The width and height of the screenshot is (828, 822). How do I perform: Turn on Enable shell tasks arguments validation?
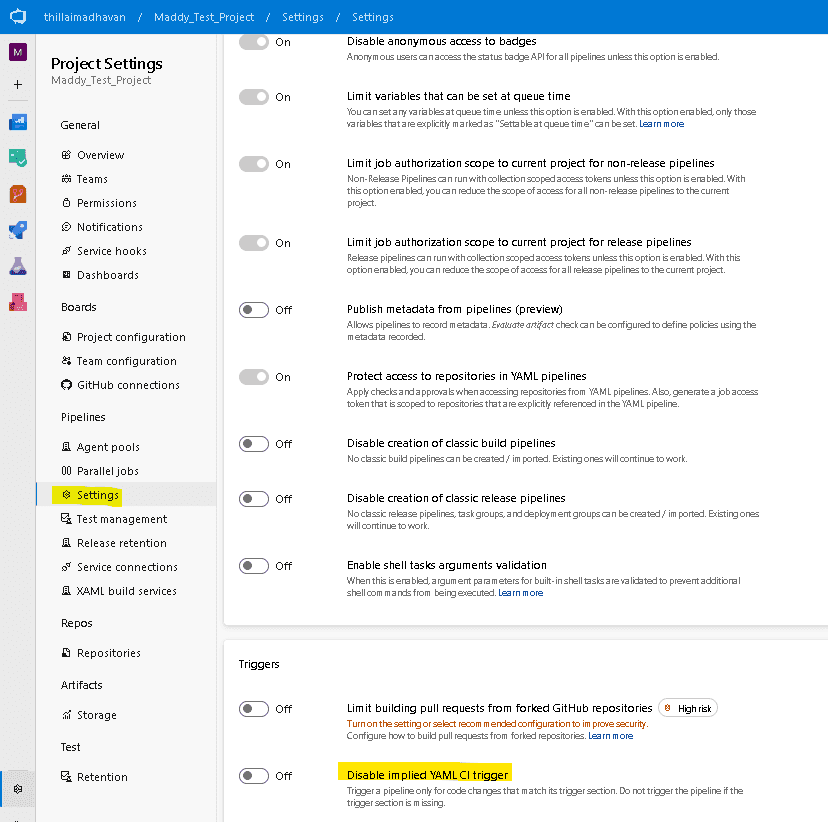coord(254,566)
